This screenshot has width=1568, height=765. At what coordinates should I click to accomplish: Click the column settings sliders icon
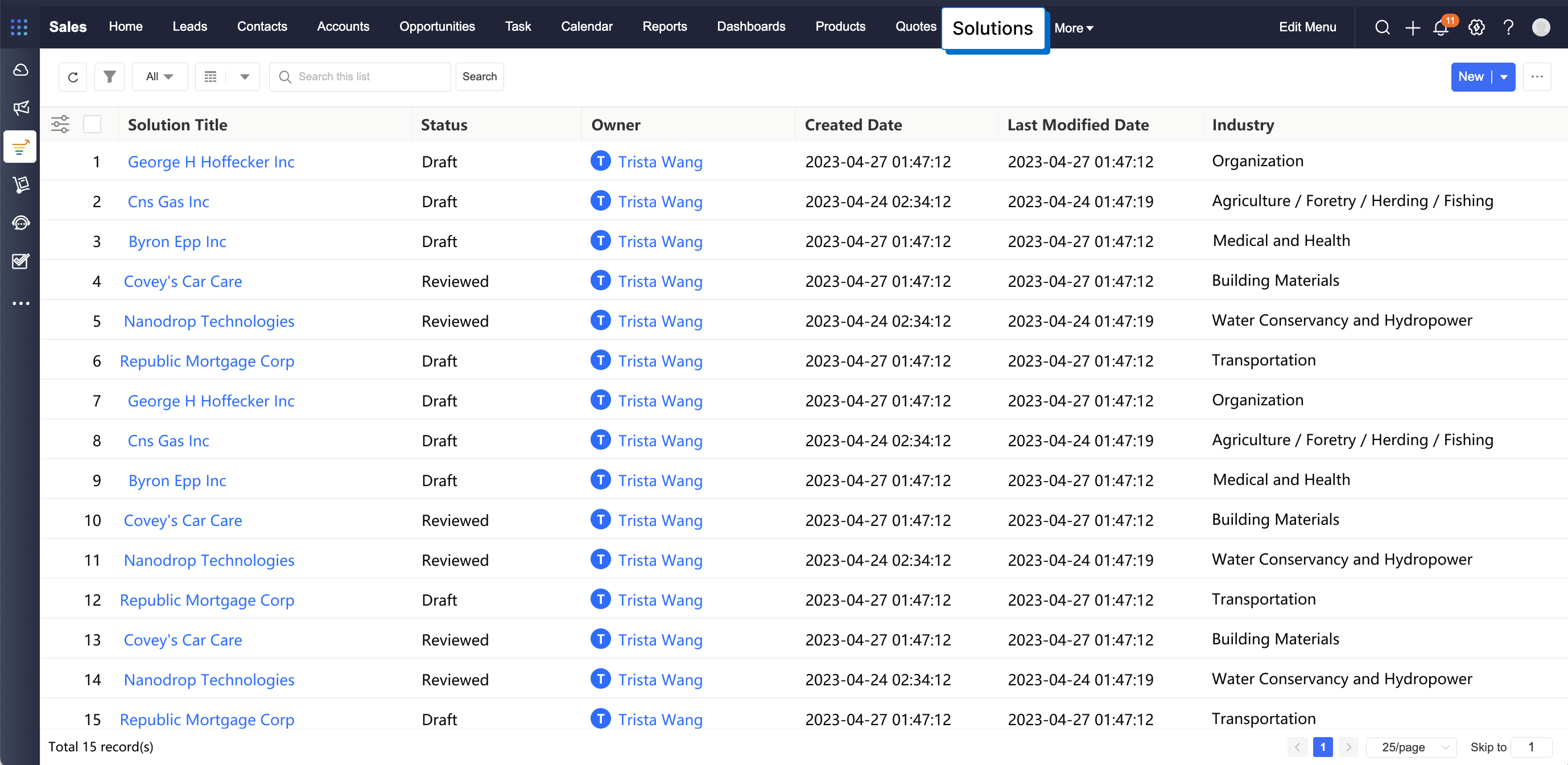click(x=60, y=124)
